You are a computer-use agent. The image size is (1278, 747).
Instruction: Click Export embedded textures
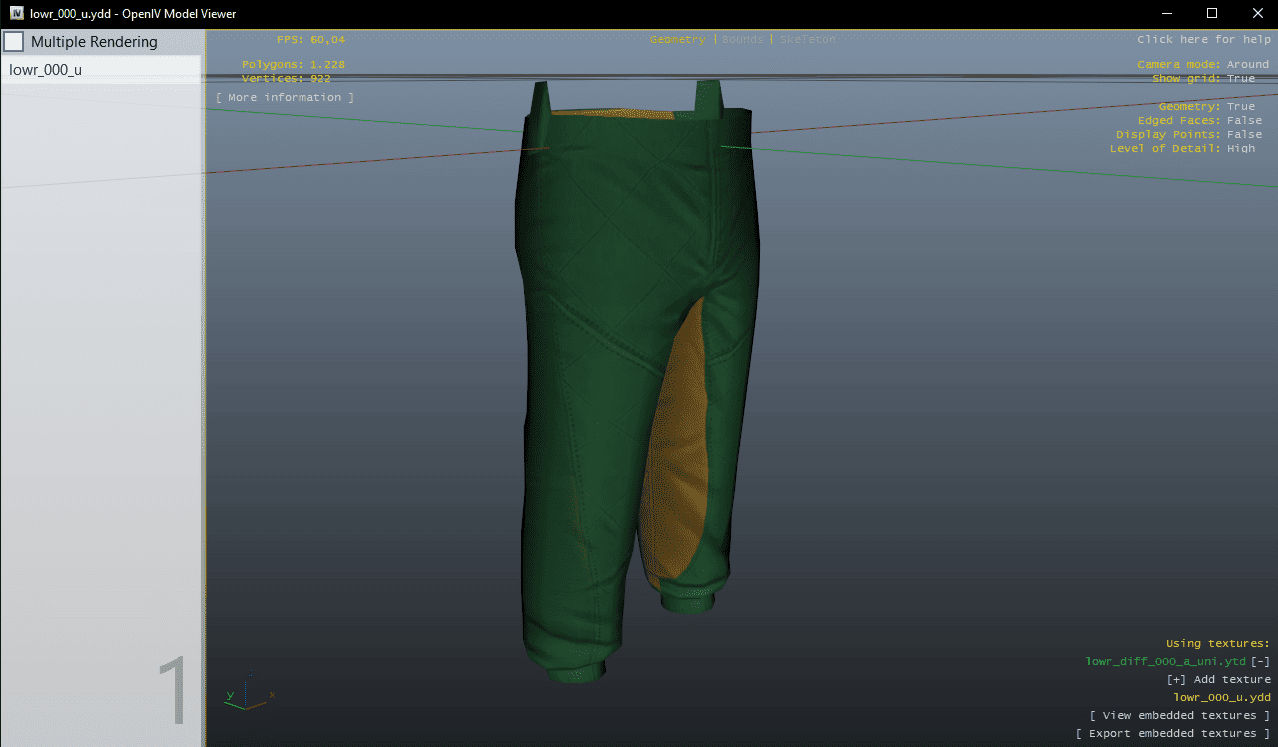1172,733
